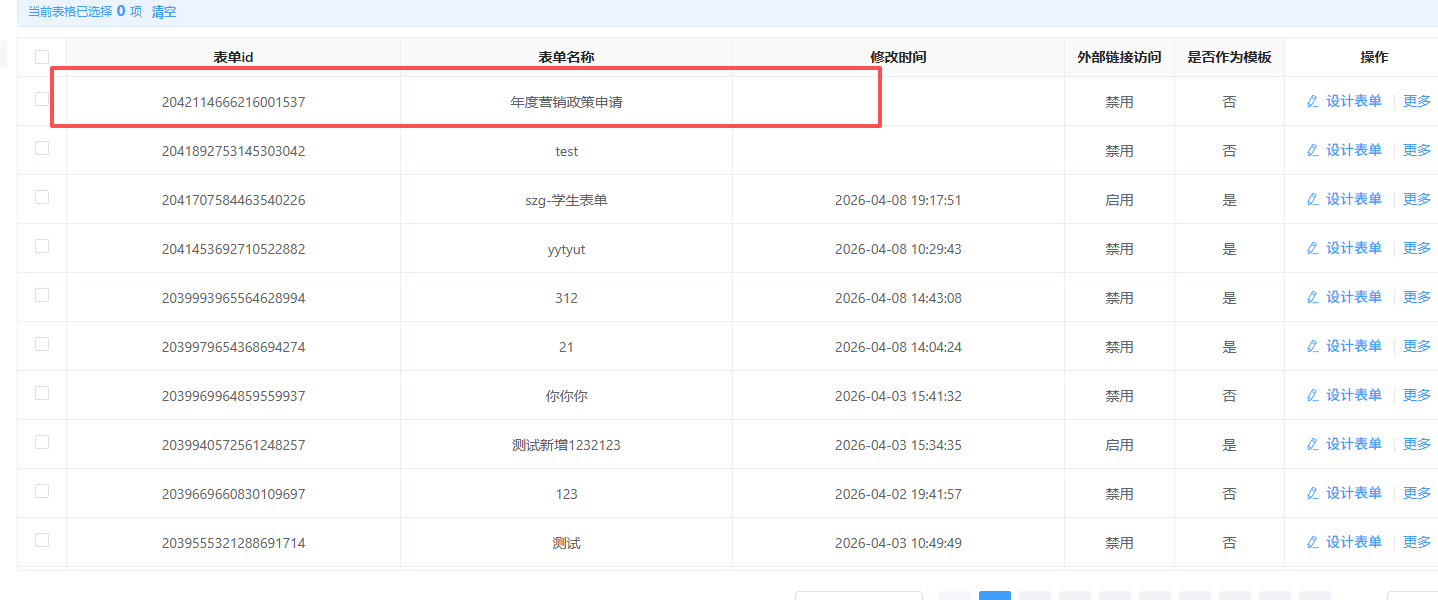Show 更多 actions for 你你你 form
The height and width of the screenshot is (600, 1438).
(1417, 395)
